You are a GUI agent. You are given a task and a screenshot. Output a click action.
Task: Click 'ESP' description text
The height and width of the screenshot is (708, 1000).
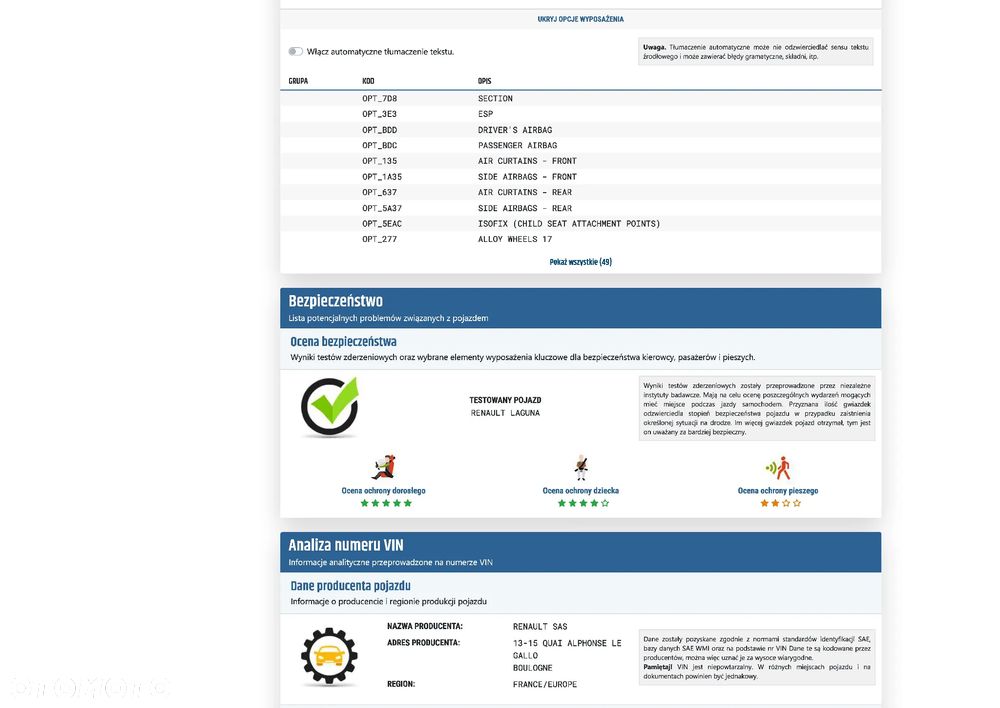(485, 114)
